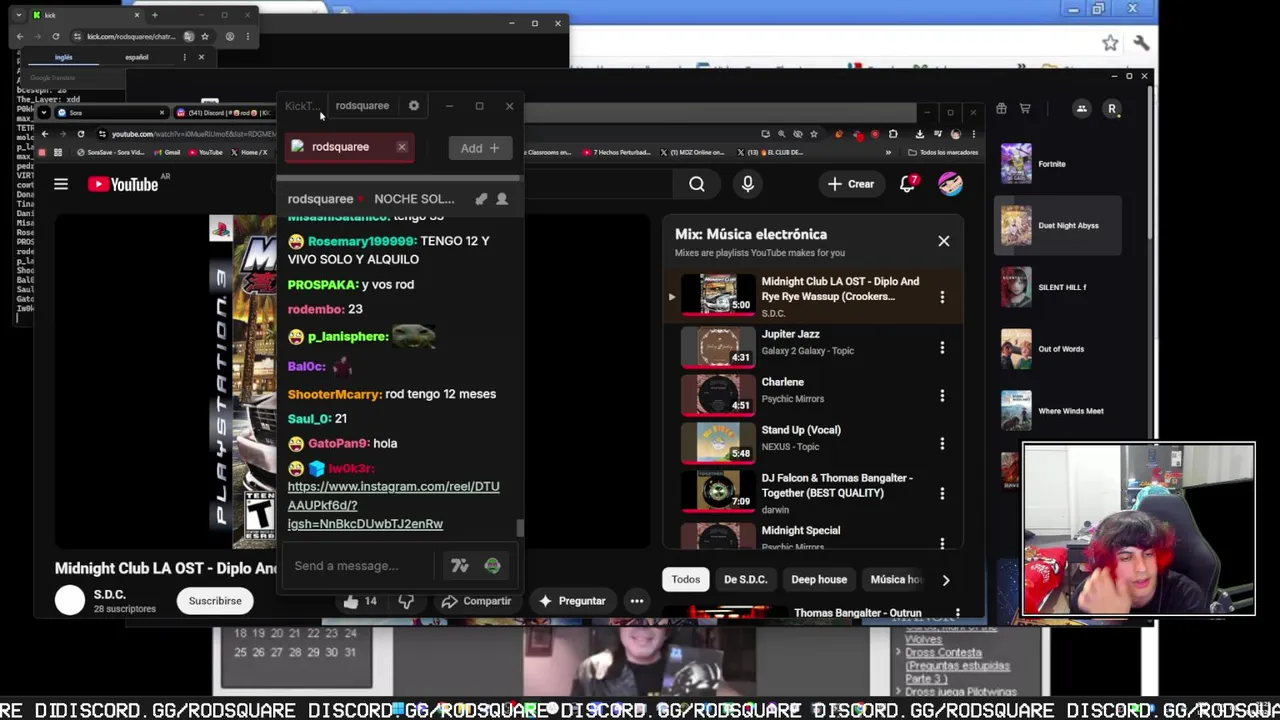
Task: Select the Todos filter chip
Action: click(x=686, y=579)
